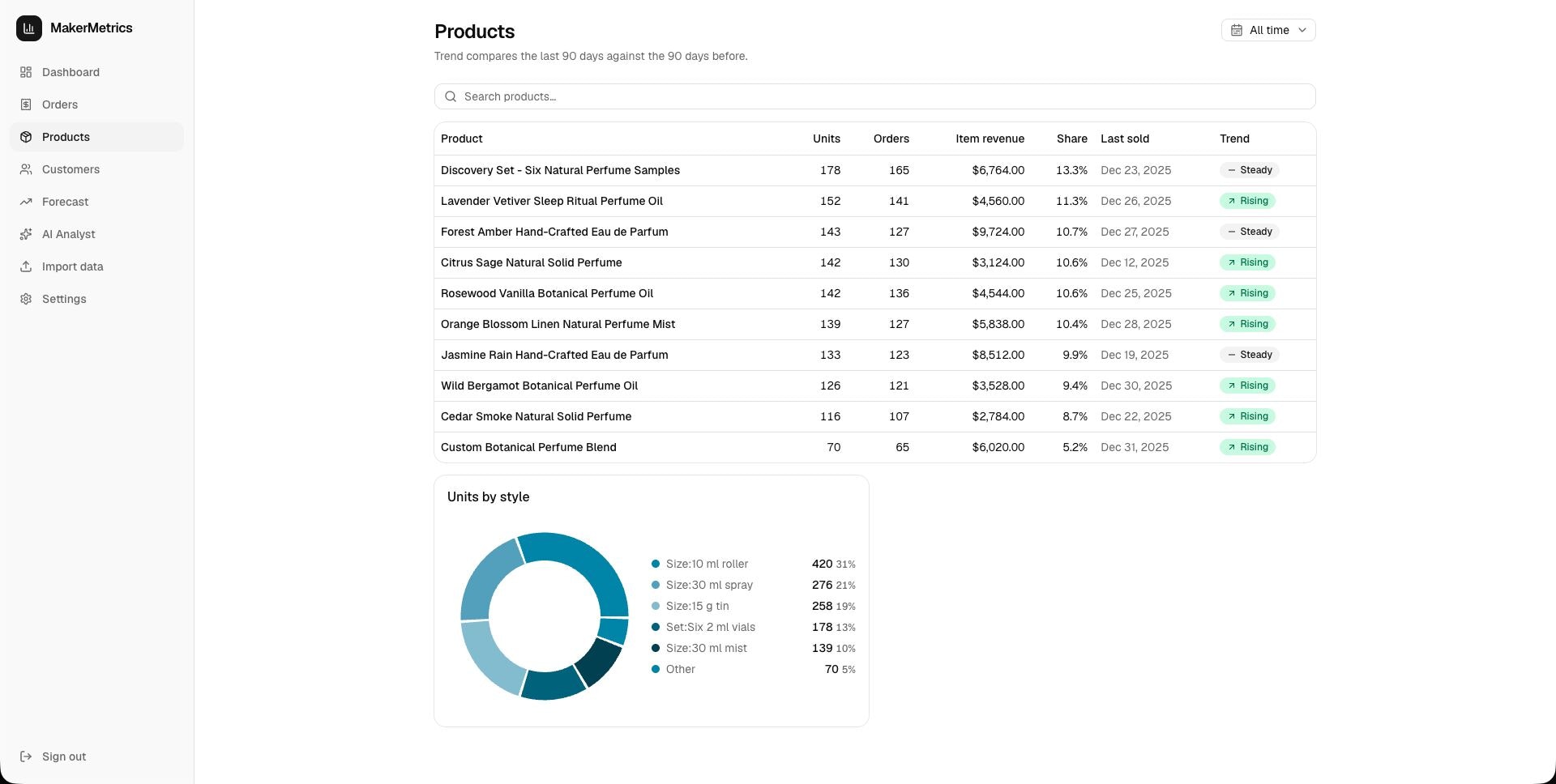Sort by the Orders column header
The image size is (1556, 784).
[x=891, y=138]
